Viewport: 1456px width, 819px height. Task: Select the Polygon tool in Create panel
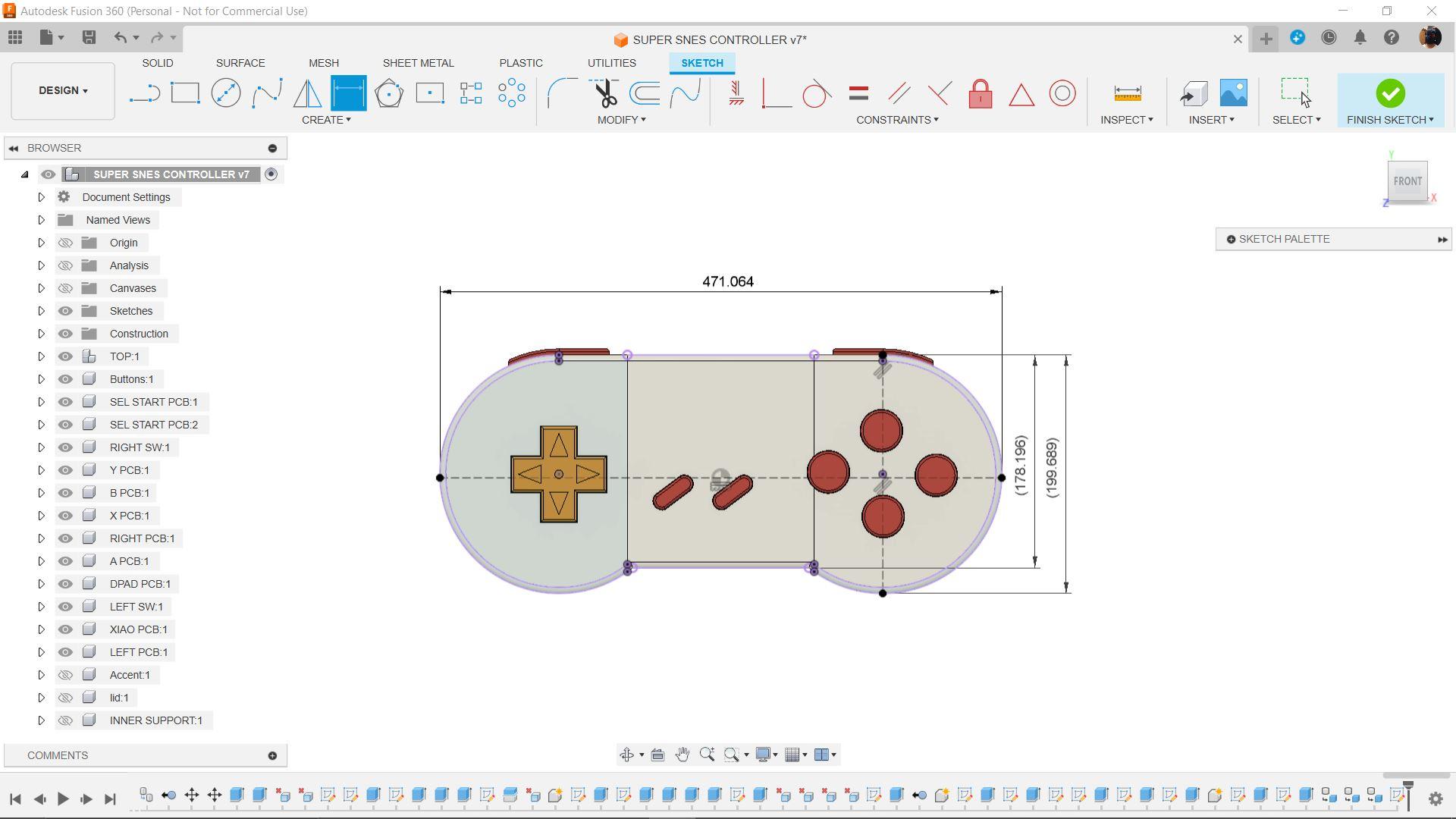[390, 93]
